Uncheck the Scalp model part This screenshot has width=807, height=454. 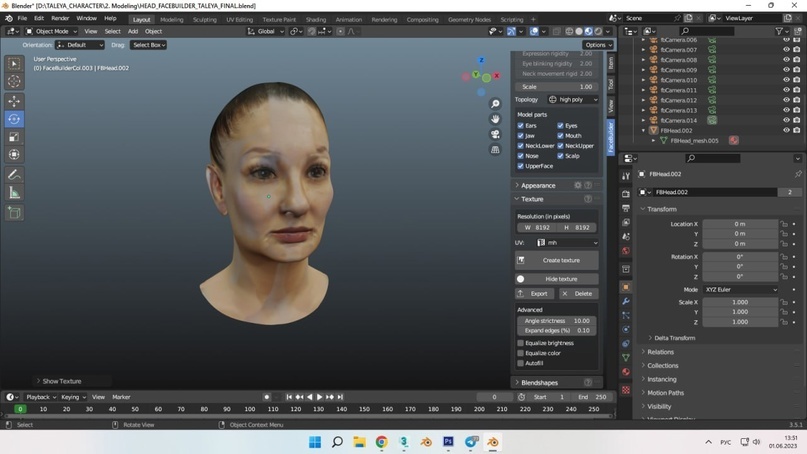560,156
